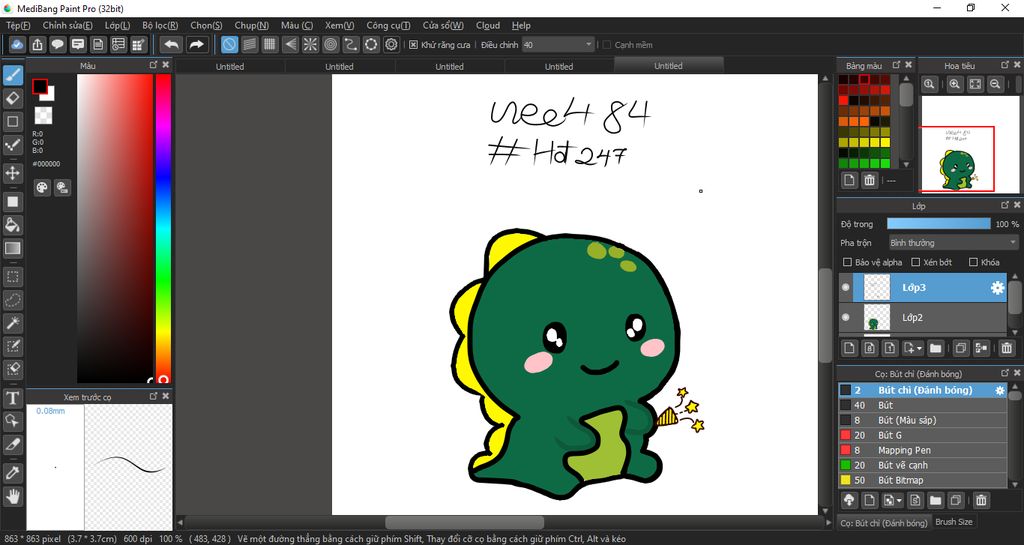
Task: Select the Eyedropper tool
Action: click(x=12, y=473)
